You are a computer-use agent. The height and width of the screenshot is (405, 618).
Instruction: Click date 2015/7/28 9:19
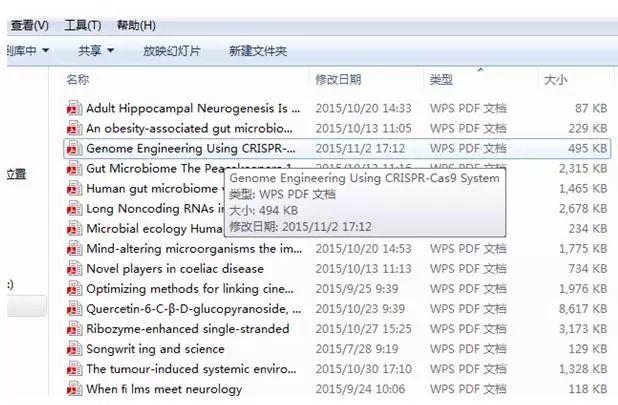point(357,349)
